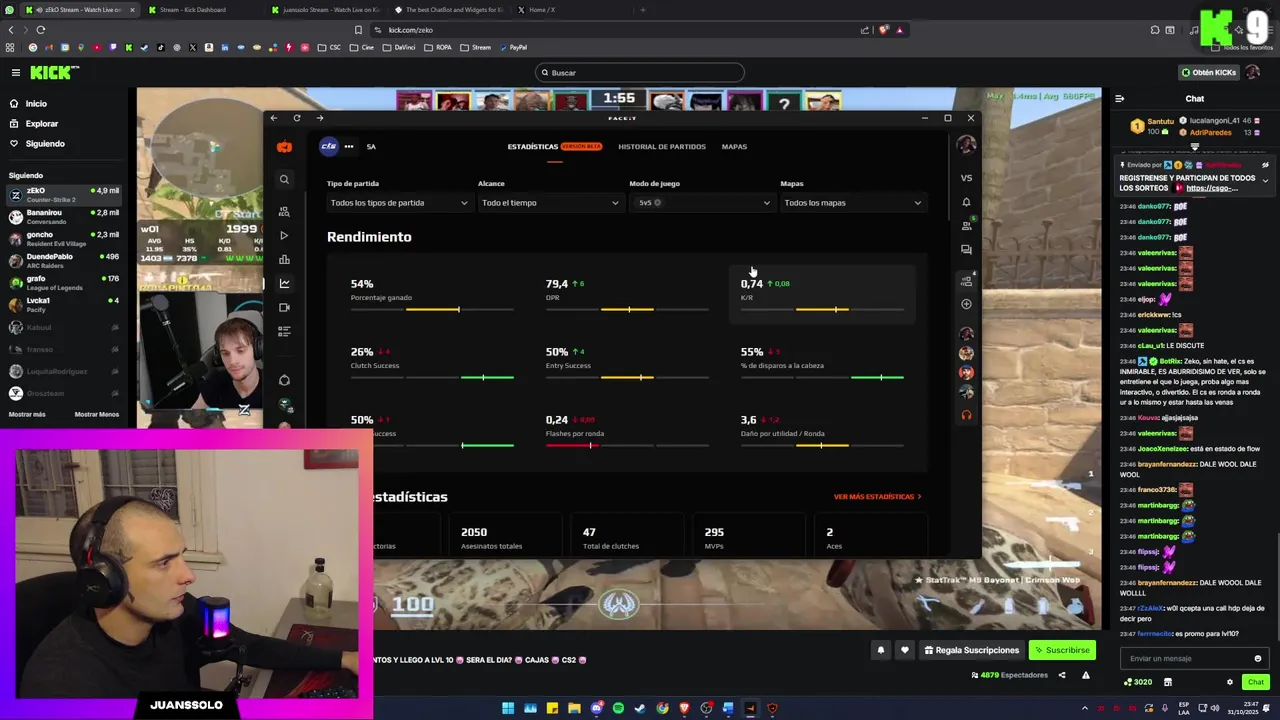Click FACEIT profile avatar at top right
1280x720 pixels.
click(966, 146)
